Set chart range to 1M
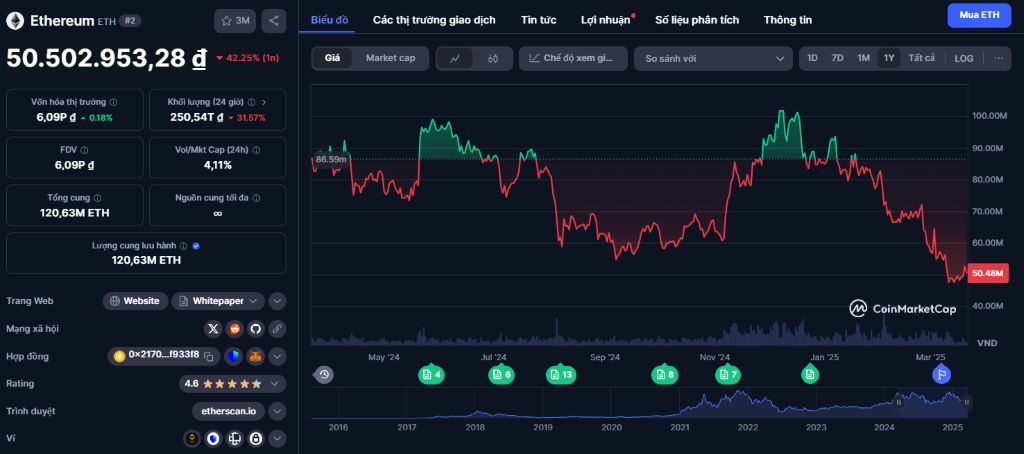1024x454 pixels. point(863,58)
